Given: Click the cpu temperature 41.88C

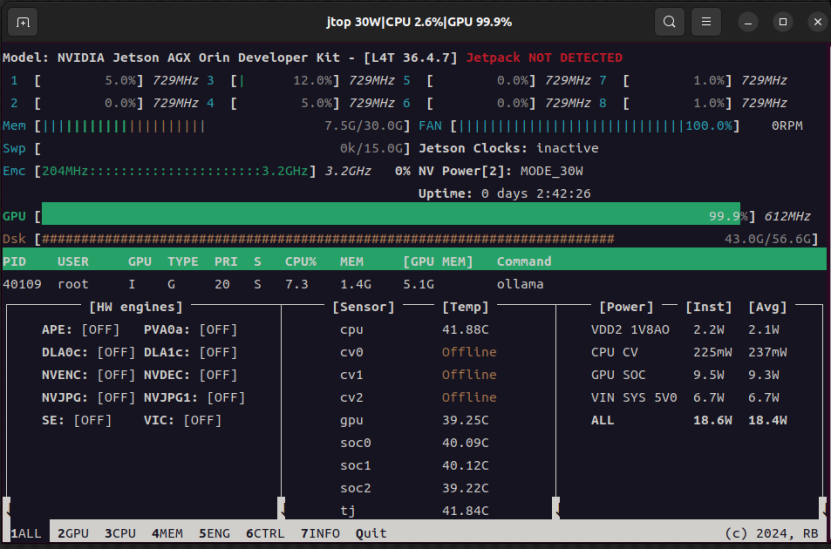Looking at the screenshot, I should (465, 330).
